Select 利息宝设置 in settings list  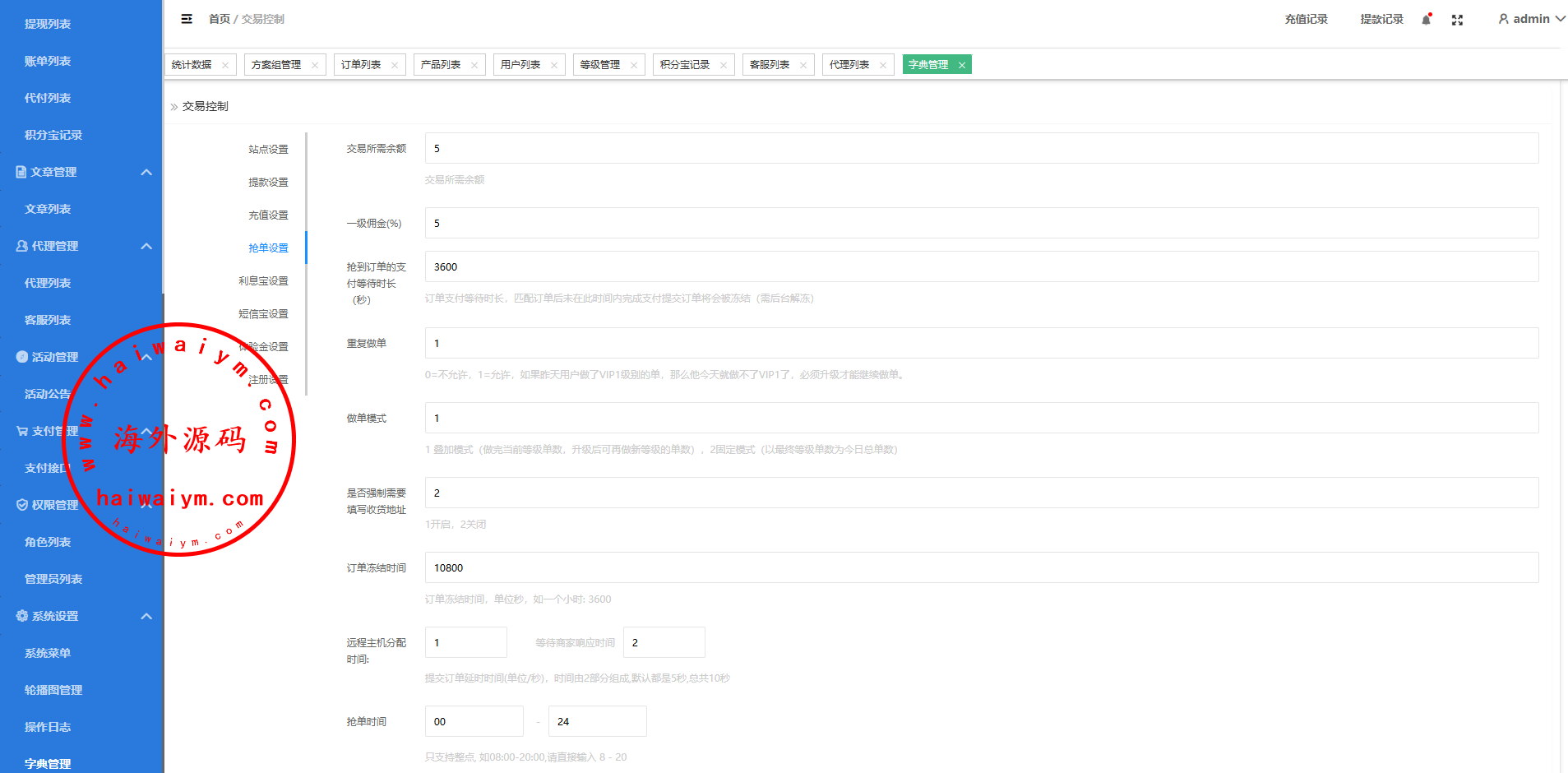[263, 280]
